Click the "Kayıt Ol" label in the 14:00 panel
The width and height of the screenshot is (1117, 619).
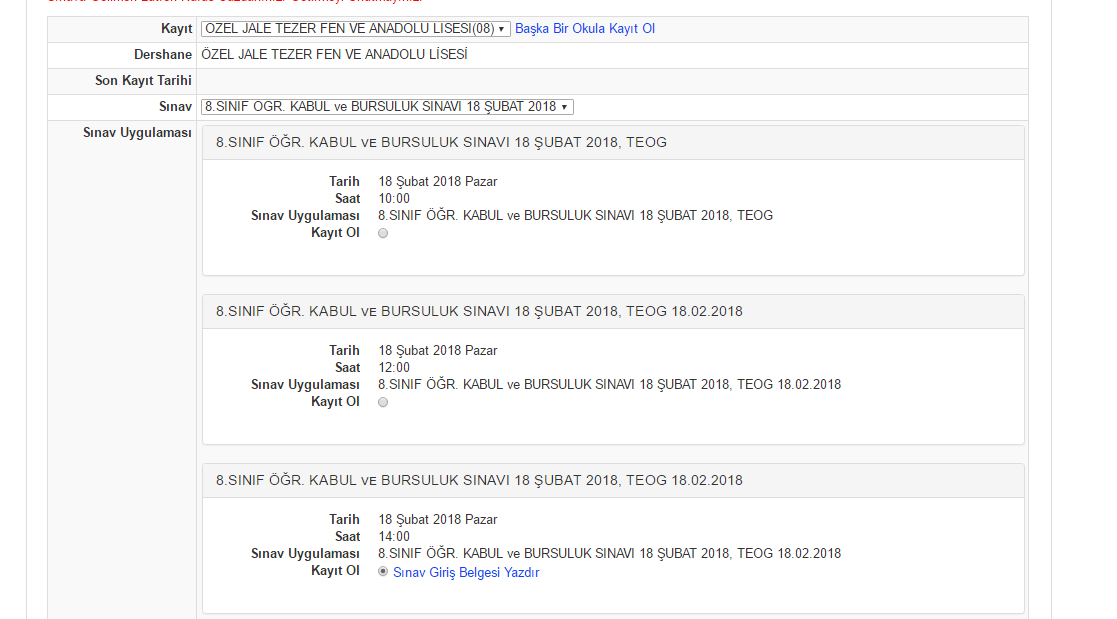[x=335, y=571]
